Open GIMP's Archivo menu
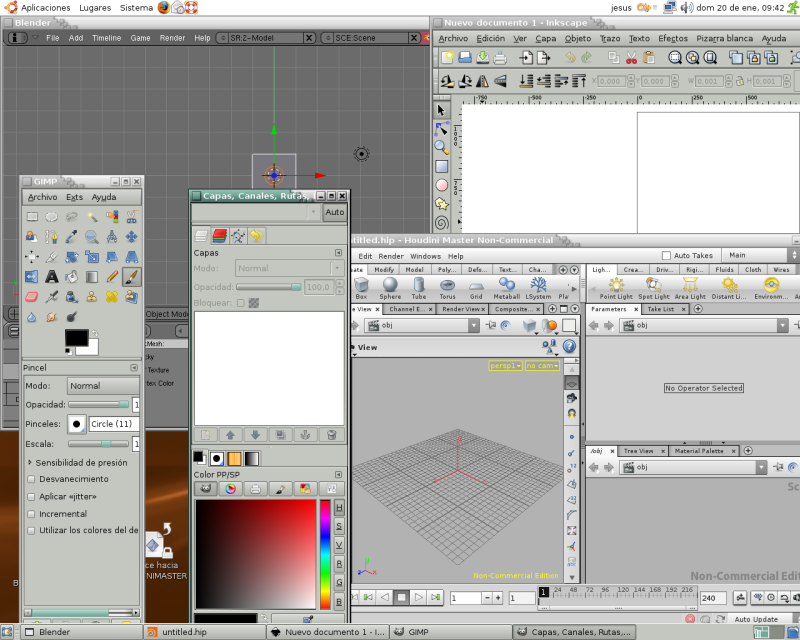The width and height of the screenshot is (800, 640). coord(42,197)
